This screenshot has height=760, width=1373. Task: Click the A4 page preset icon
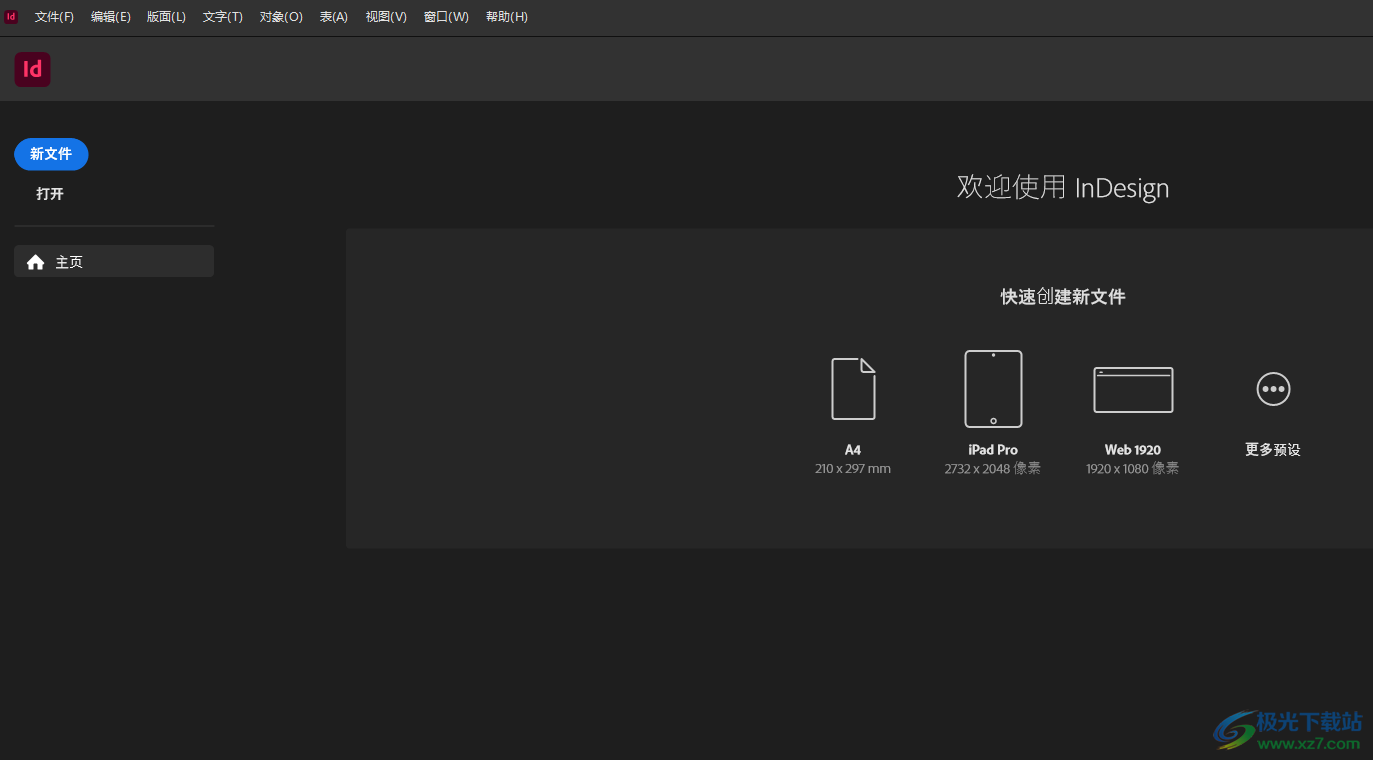coord(853,389)
